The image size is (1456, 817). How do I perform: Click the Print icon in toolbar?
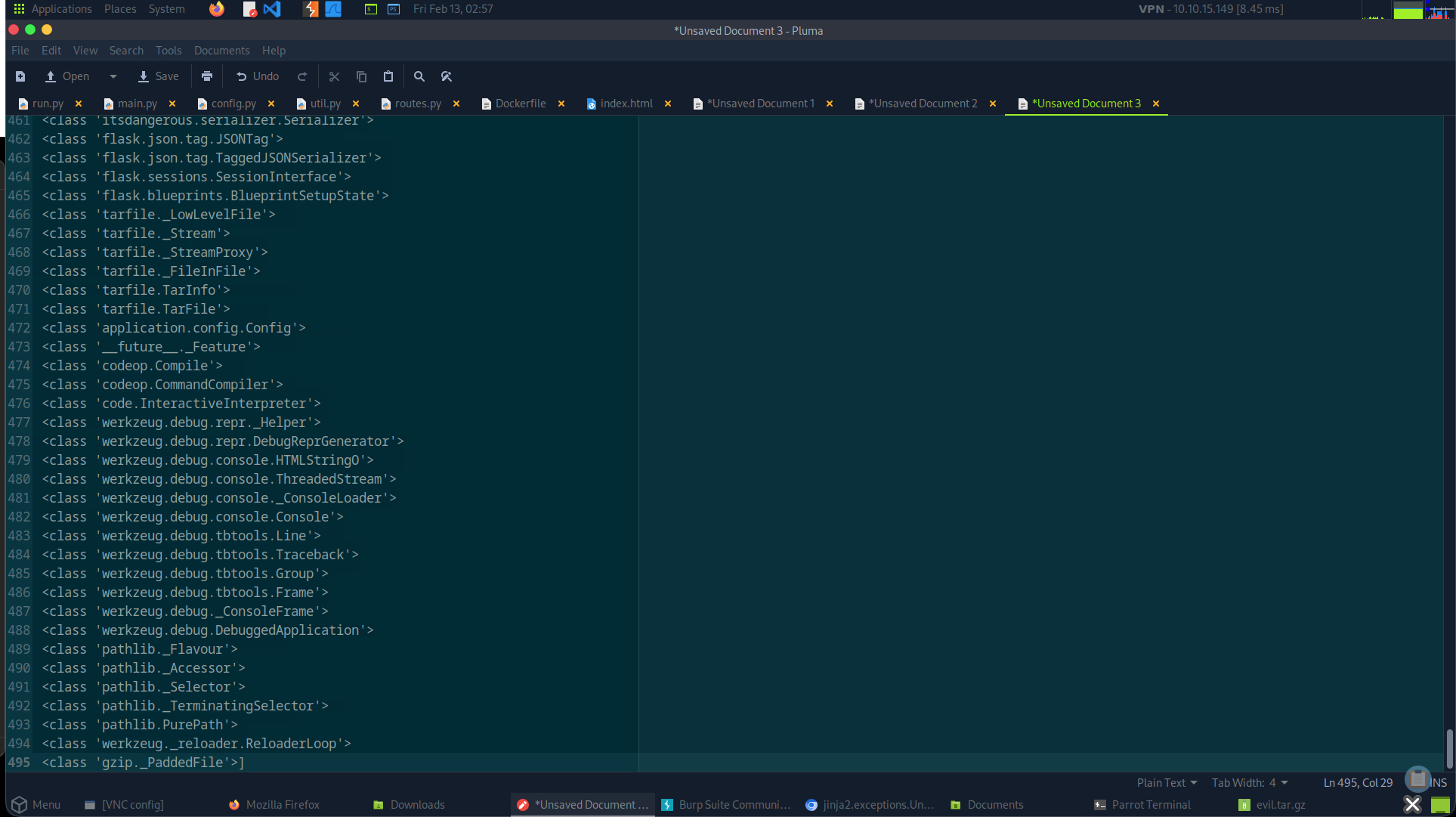click(x=207, y=76)
